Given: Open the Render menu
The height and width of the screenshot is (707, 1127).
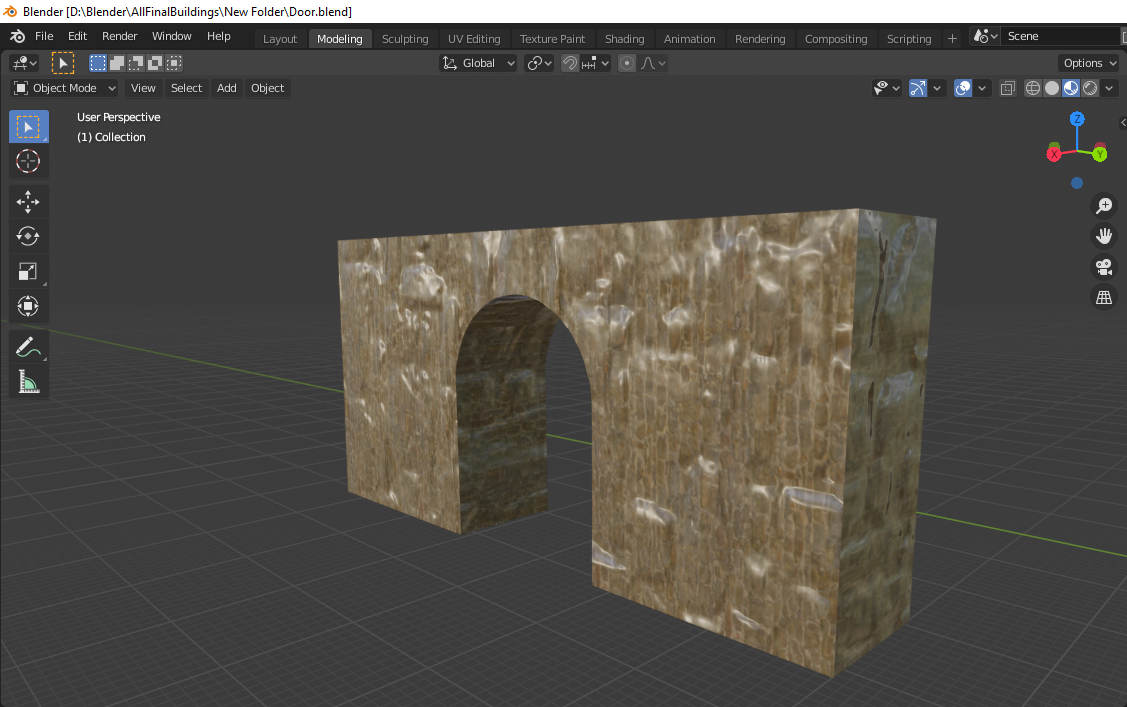Looking at the screenshot, I should pyautogui.click(x=119, y=36).
